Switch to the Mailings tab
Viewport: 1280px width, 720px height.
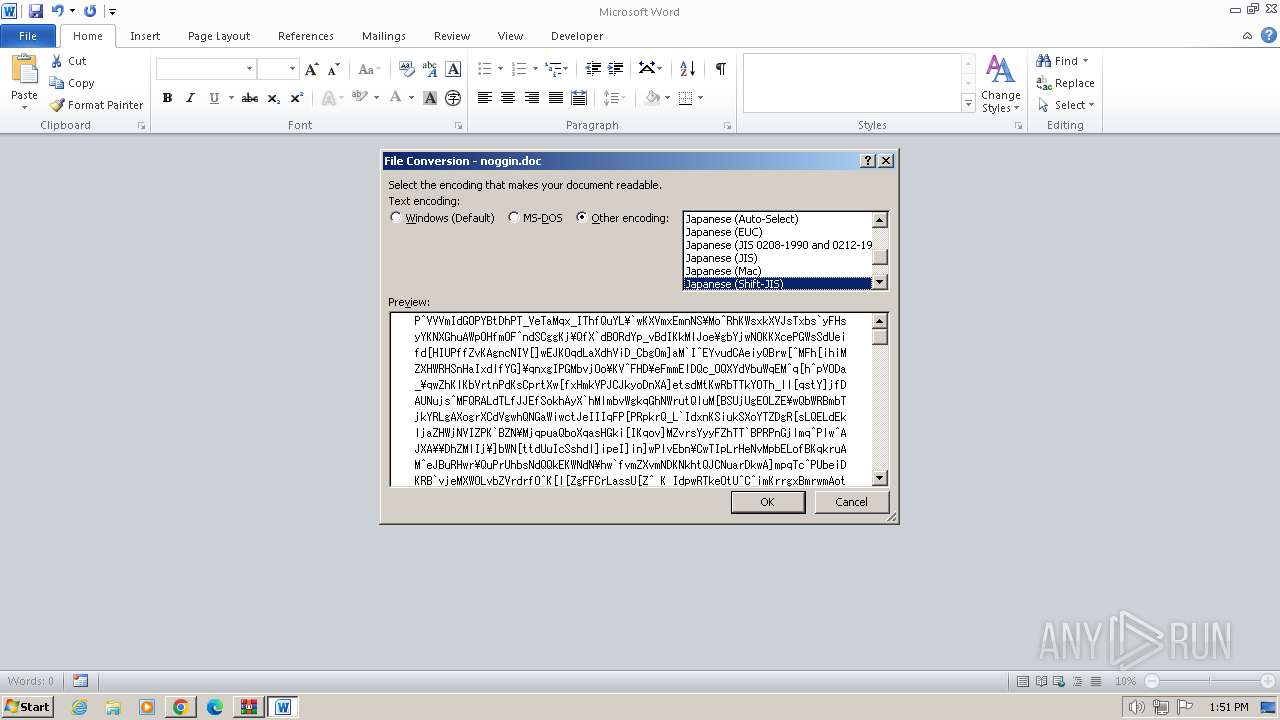point(384,36)
